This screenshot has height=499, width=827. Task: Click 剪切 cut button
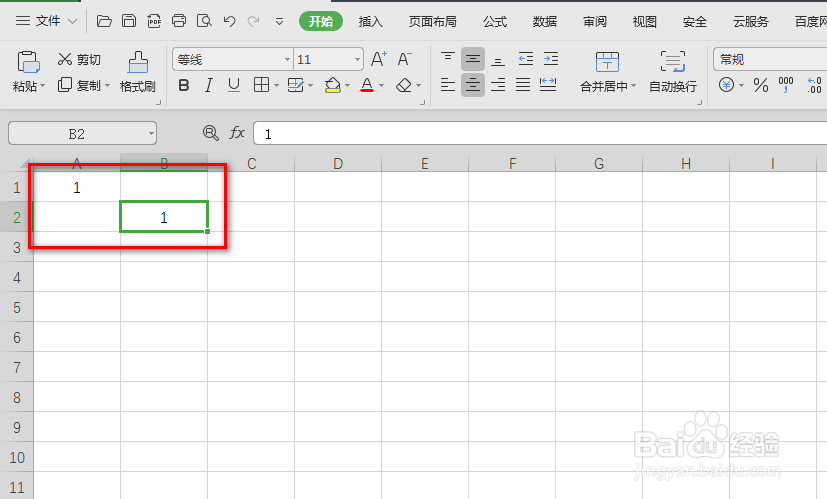(x=79, y=59)
